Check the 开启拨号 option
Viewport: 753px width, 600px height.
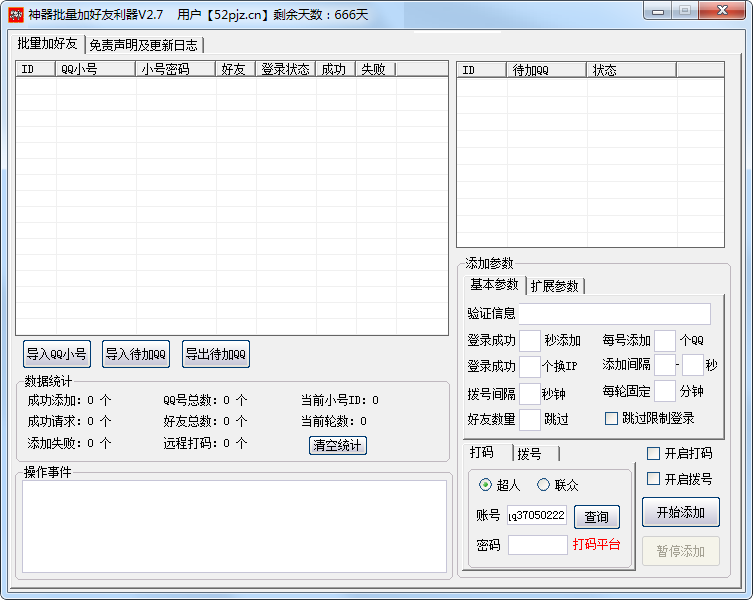coord(654,479)
